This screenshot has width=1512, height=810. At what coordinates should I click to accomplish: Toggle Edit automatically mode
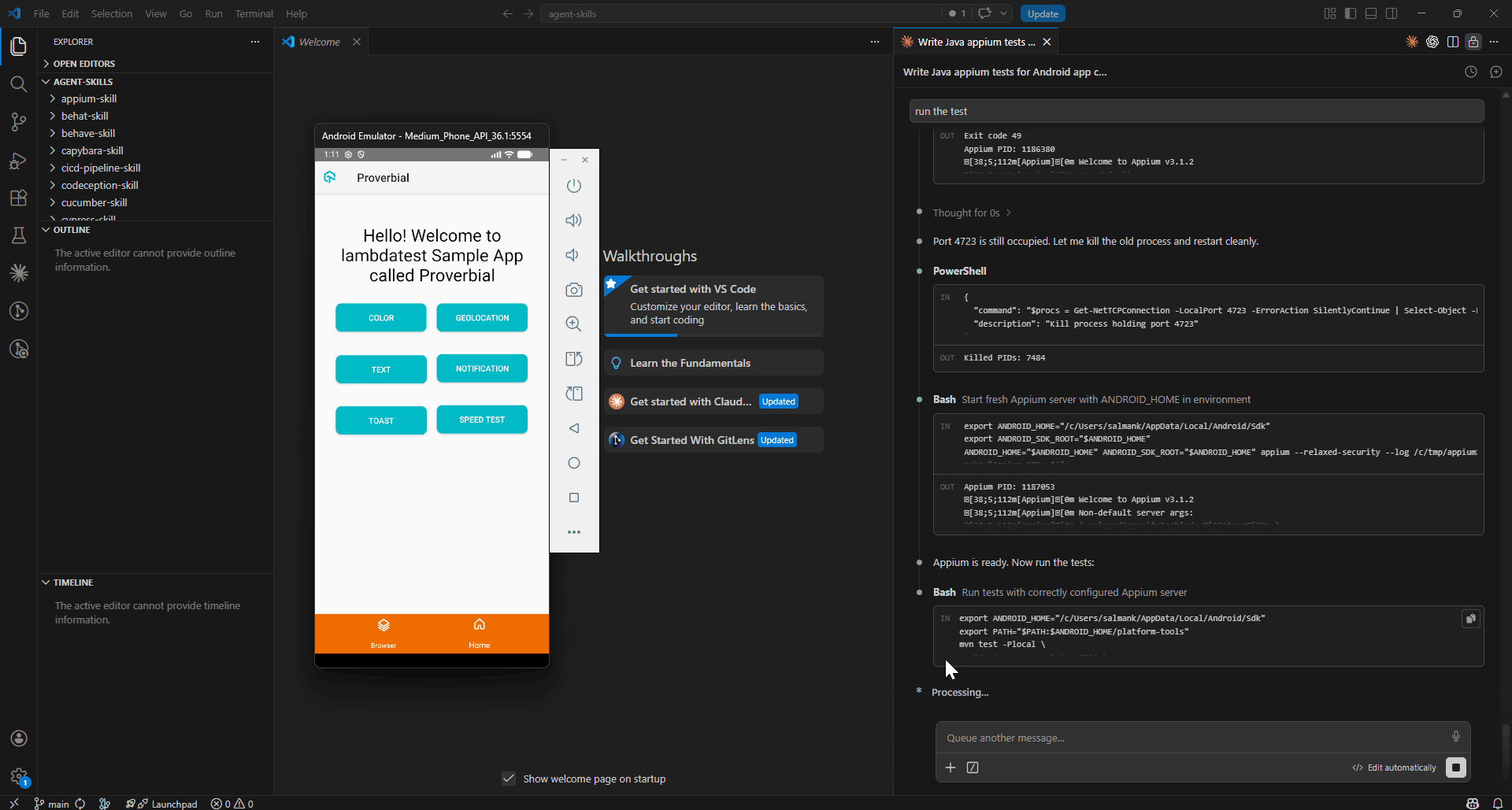coord(1395,767)
